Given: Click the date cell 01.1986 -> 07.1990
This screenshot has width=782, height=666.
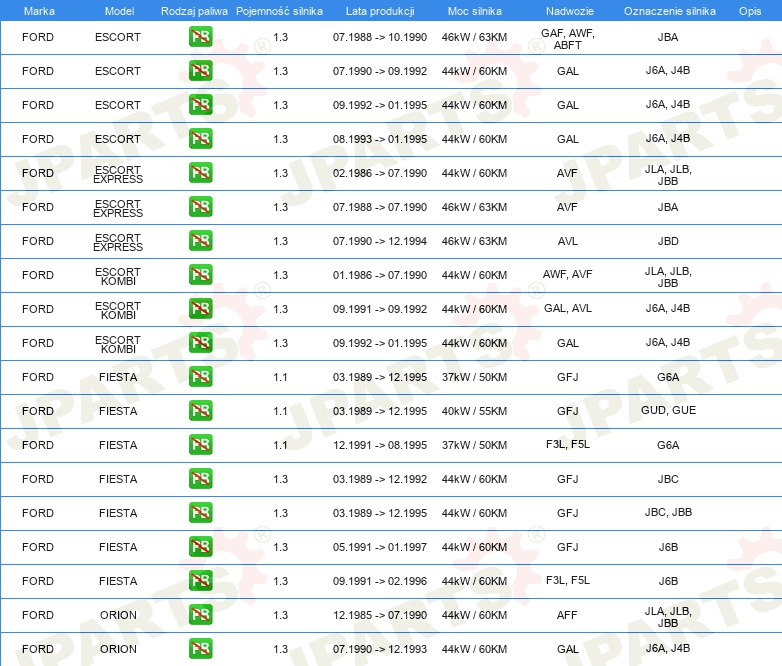Looking at the screenshot, I should pos(380,275).
